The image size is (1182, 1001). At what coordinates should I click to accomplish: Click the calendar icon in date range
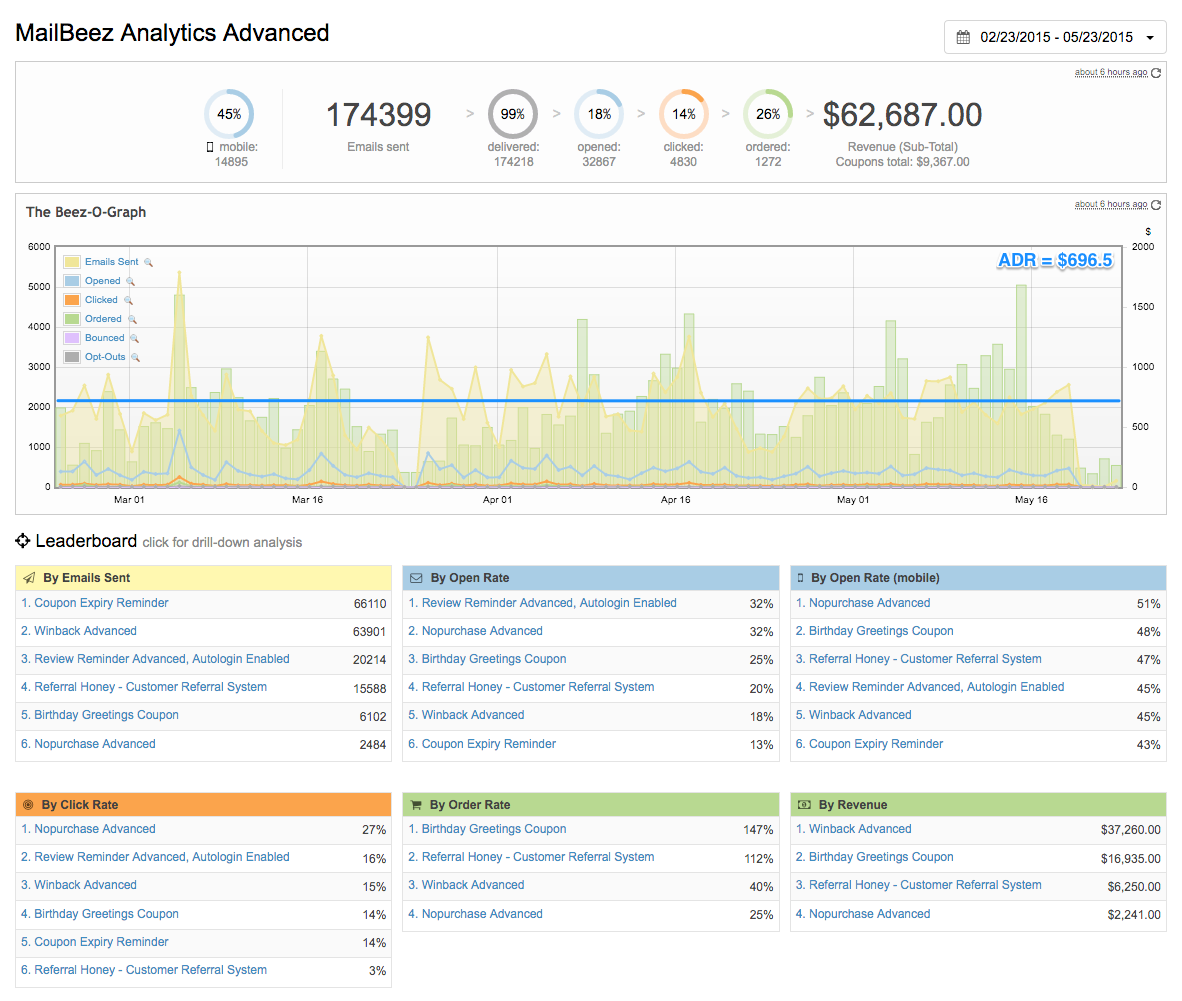point(963,37)
